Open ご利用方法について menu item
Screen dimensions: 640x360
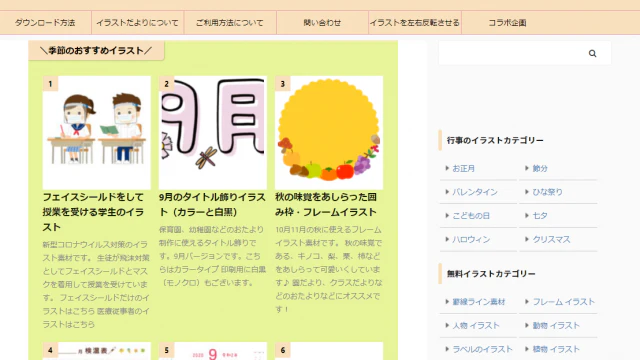point(230,23)
